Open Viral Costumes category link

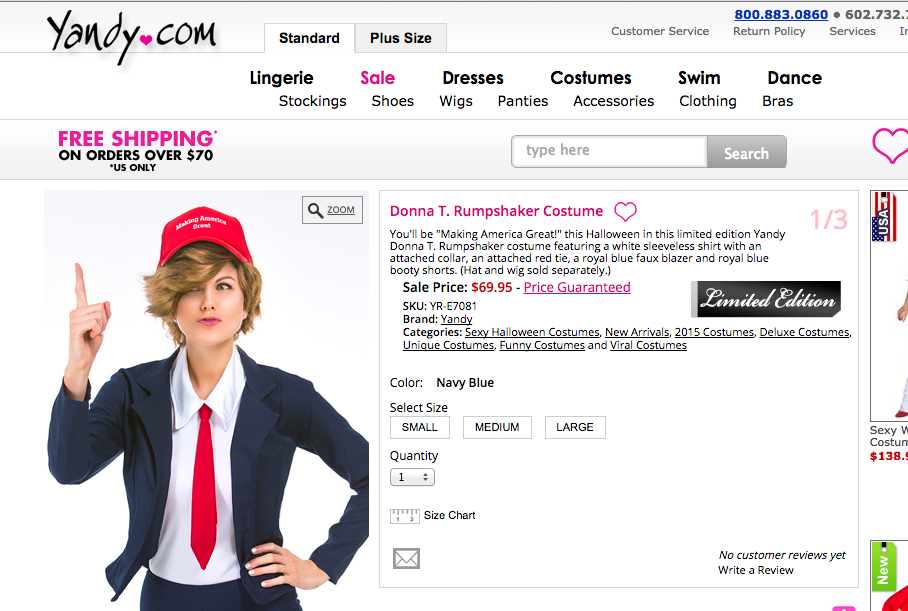[x=649, y=345]
